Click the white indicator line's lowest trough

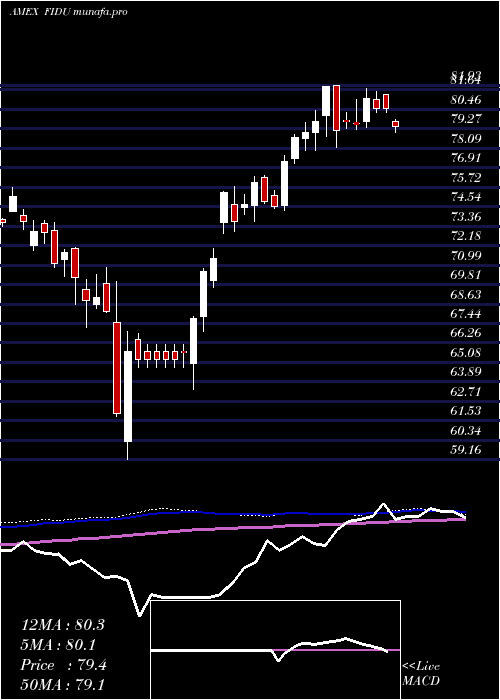140,615
